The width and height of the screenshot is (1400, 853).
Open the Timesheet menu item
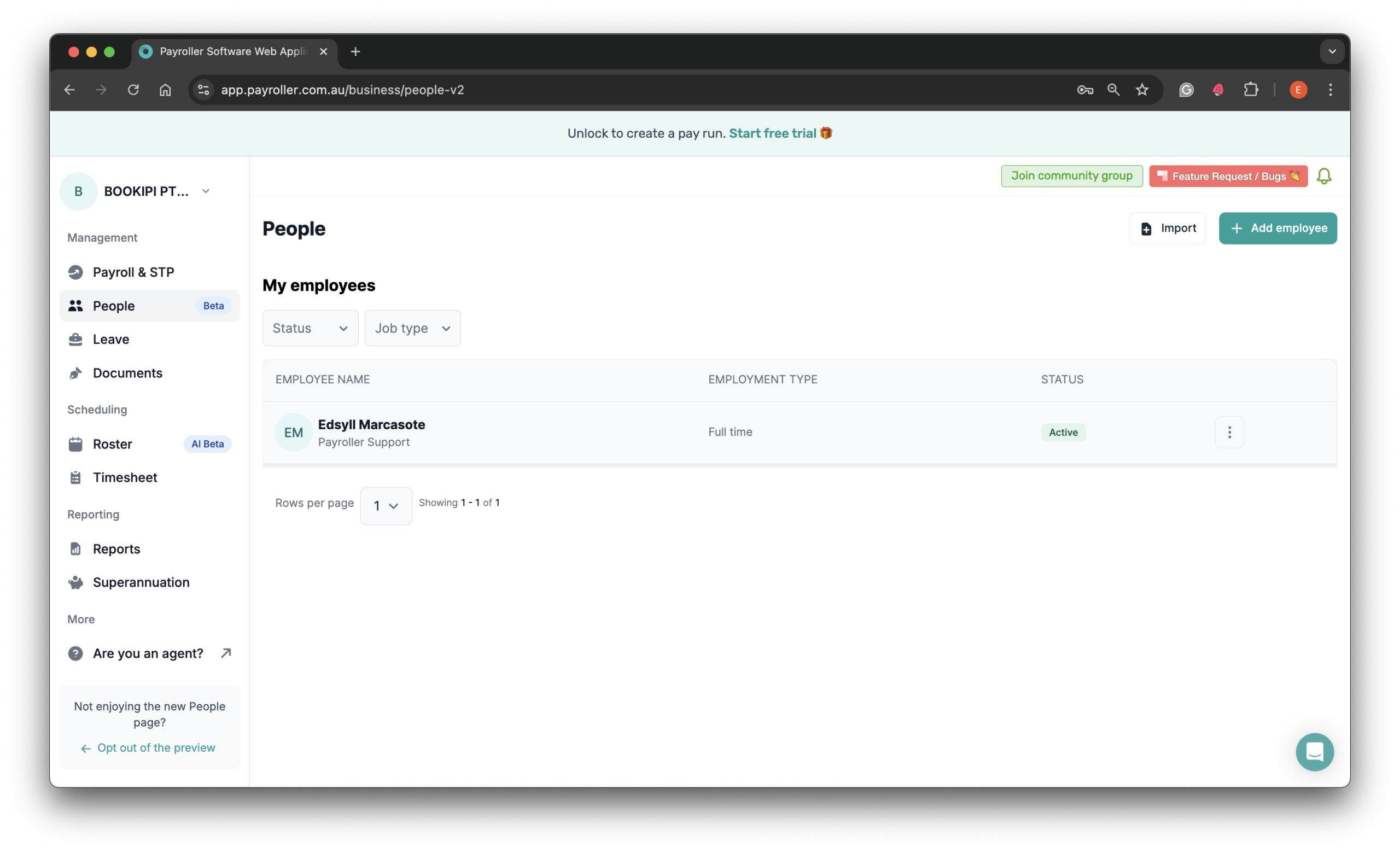126,477
